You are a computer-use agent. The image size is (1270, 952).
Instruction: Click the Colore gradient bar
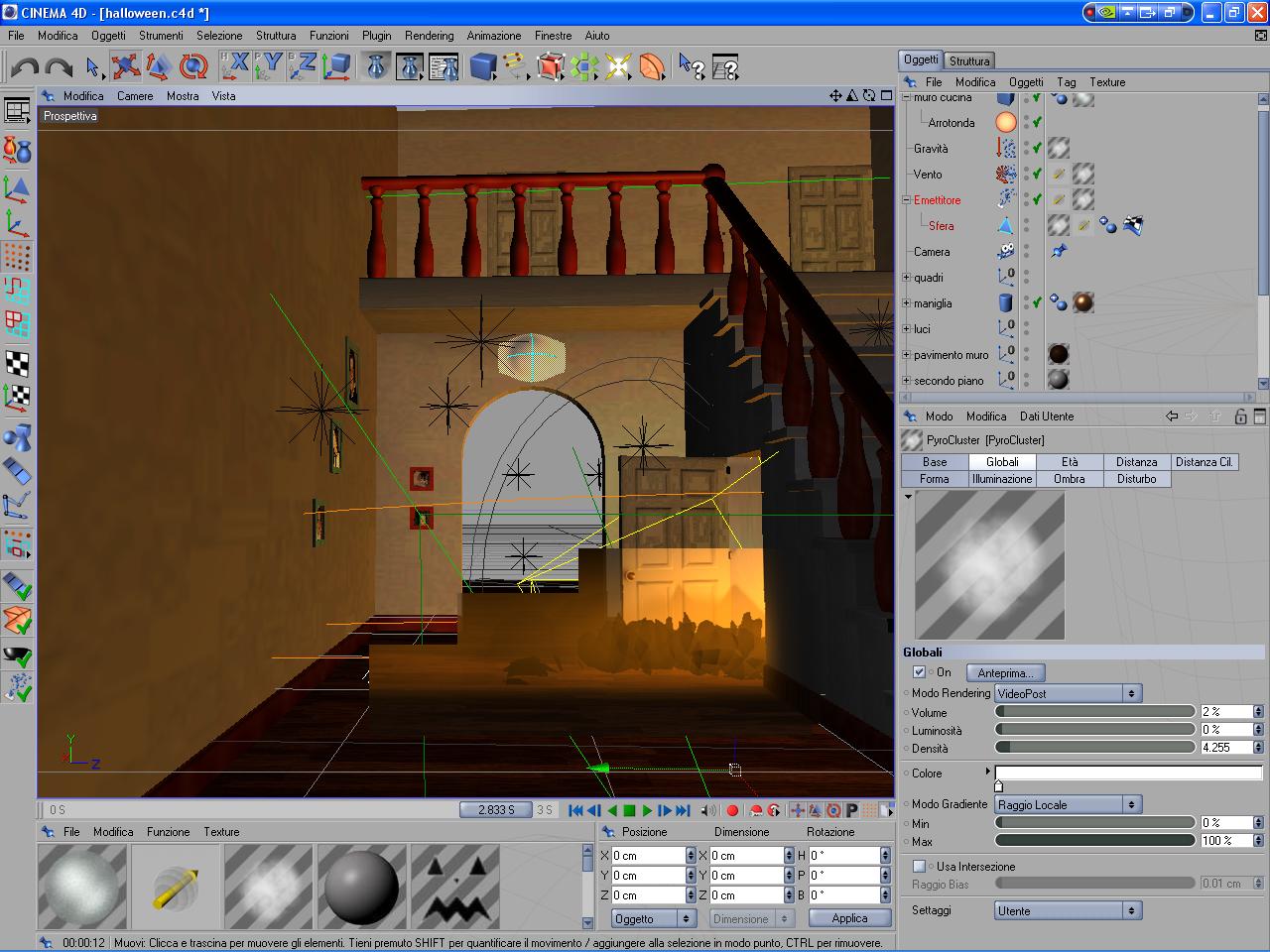pos(1129,773)
